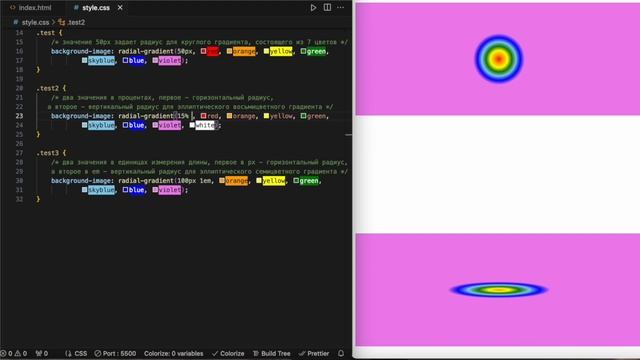This screenshot has height=360, width=640.
Task: Switch to the index.html tab
Action: [x=31, y=8]
